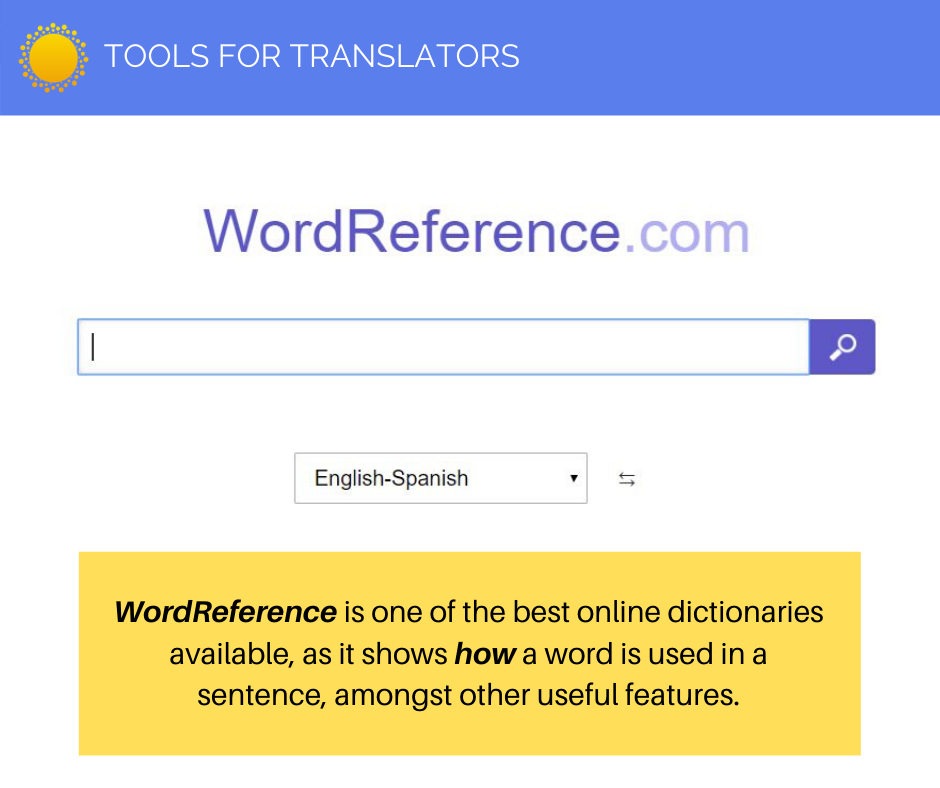Focus the WordReference search input field
Image resolution: width=940 pixels, height=788 pixels.
click(444, 347)
